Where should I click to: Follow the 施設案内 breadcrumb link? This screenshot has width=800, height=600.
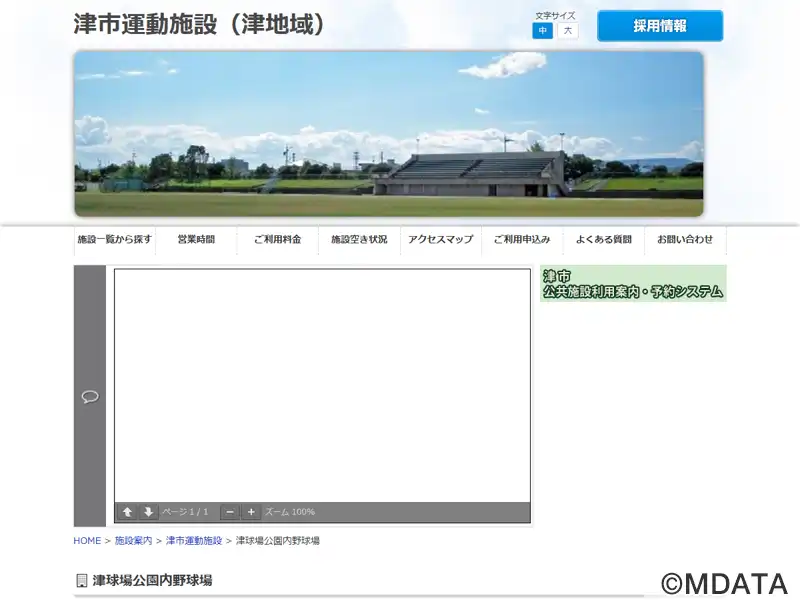133,541
